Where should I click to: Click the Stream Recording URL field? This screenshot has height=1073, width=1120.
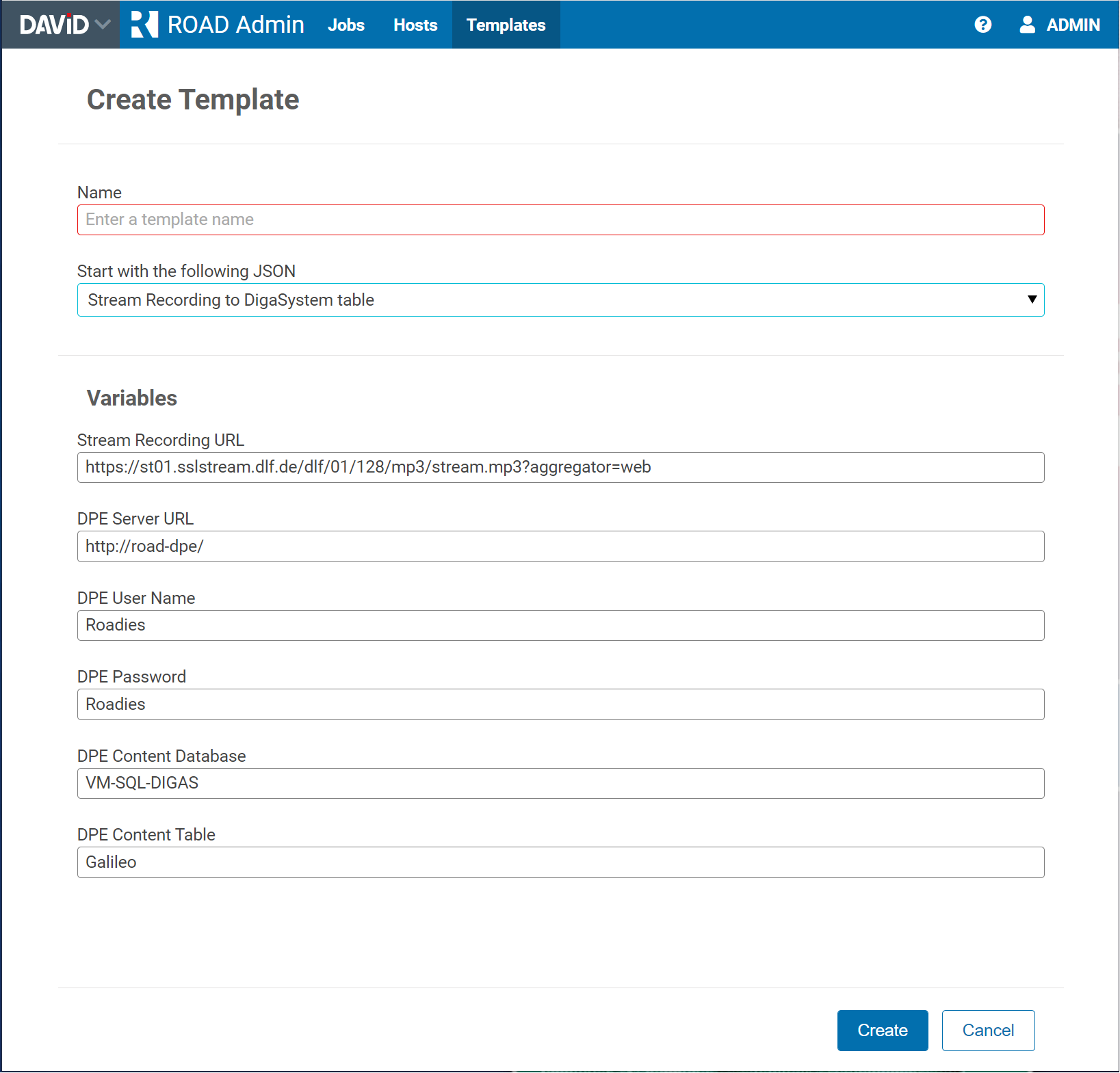point(560,467)
